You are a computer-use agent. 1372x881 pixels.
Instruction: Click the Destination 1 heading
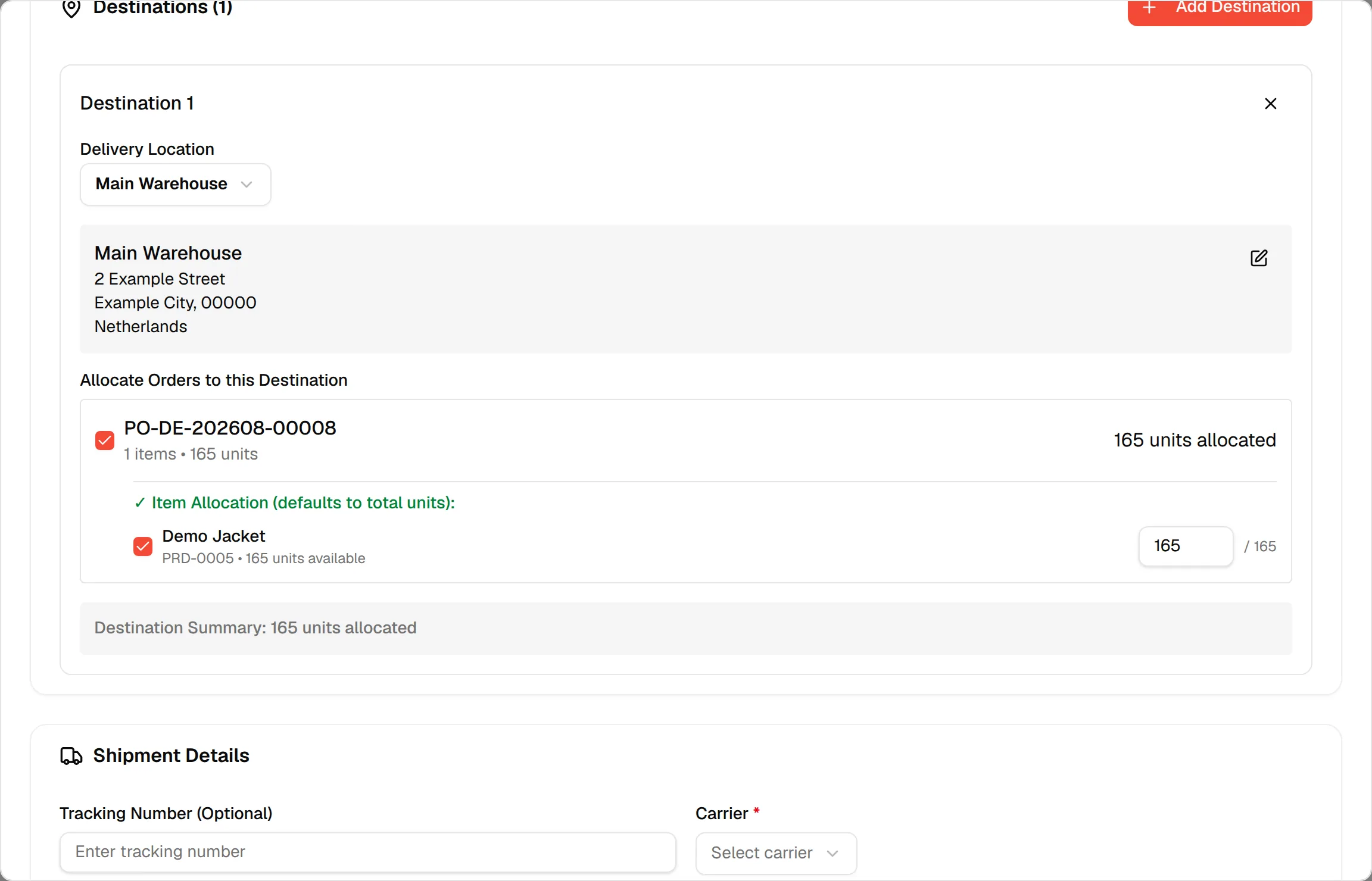(137, 103)
